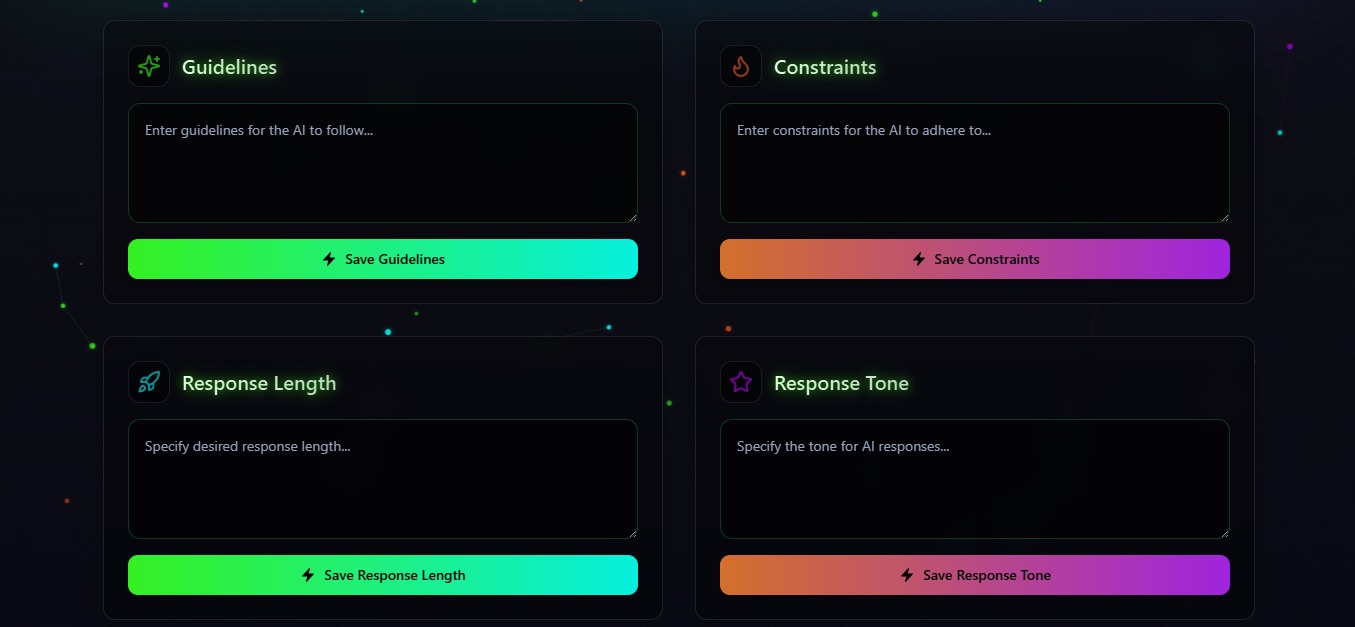Click the lightning bolt inside Save Guidelines button
The image size is (1355, 627).
tap(328, 259)
